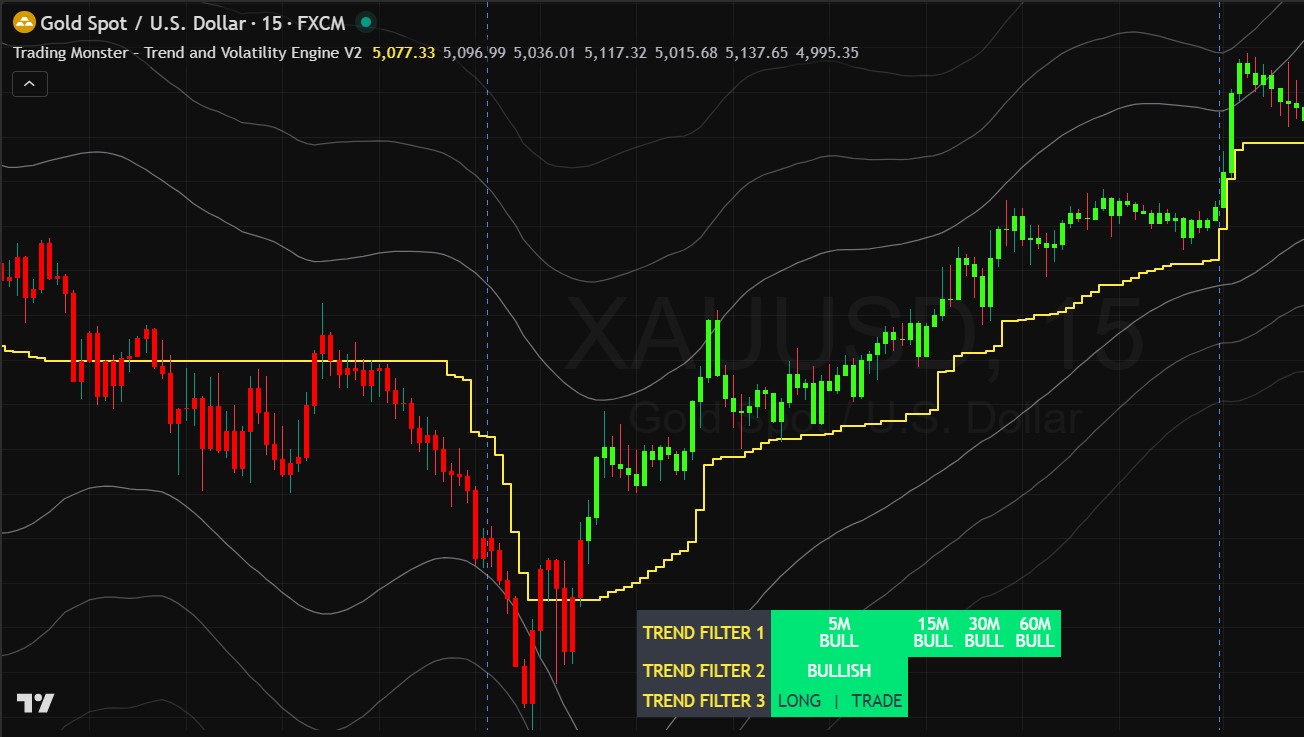Click the 5,117.32 indicator value
Viewport: 1304px width, 737px height.
pyautogui.click(x=616, y=52)
